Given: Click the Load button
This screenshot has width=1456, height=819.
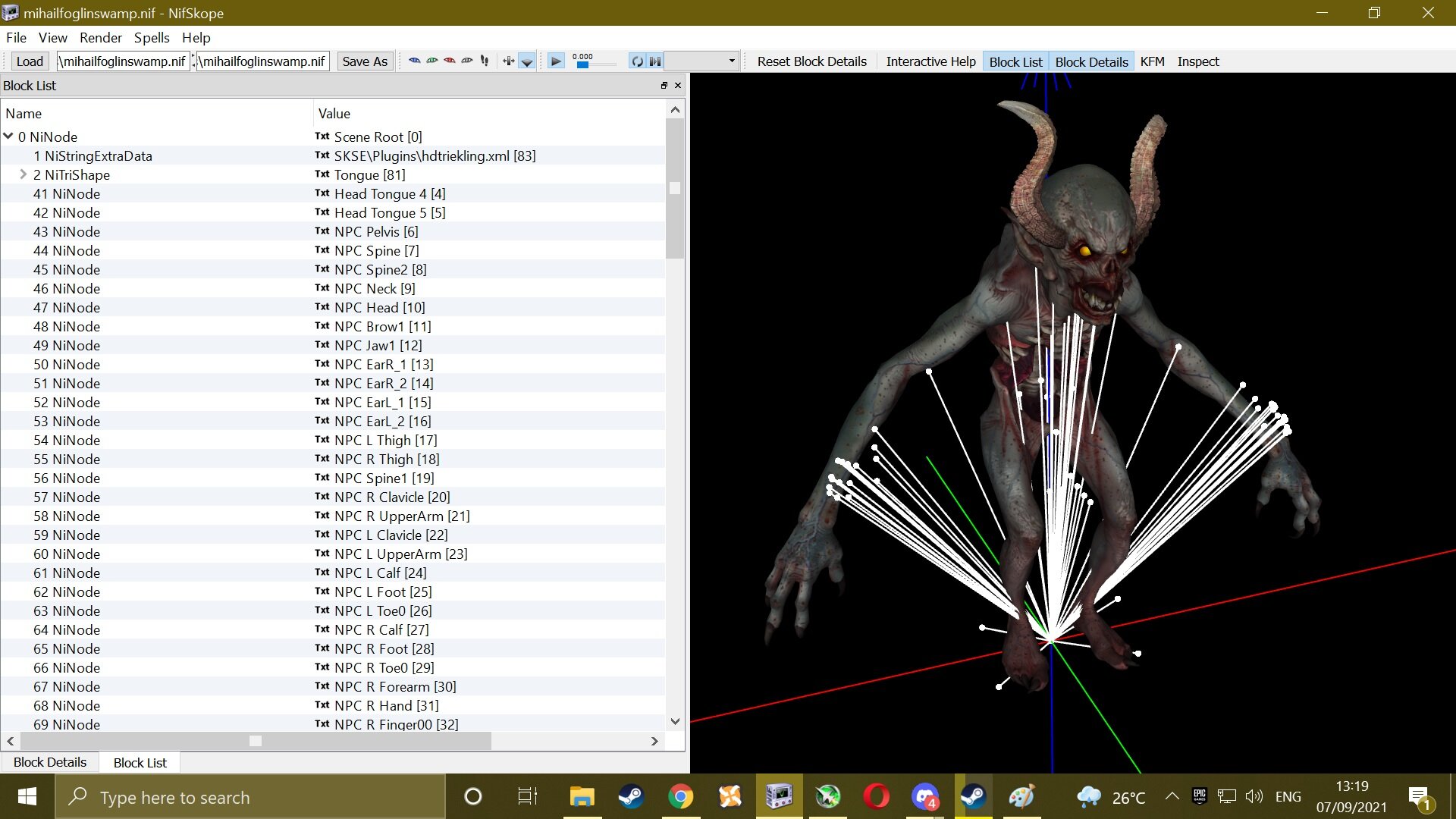Looking at the screenshot, I should (30, 61).
